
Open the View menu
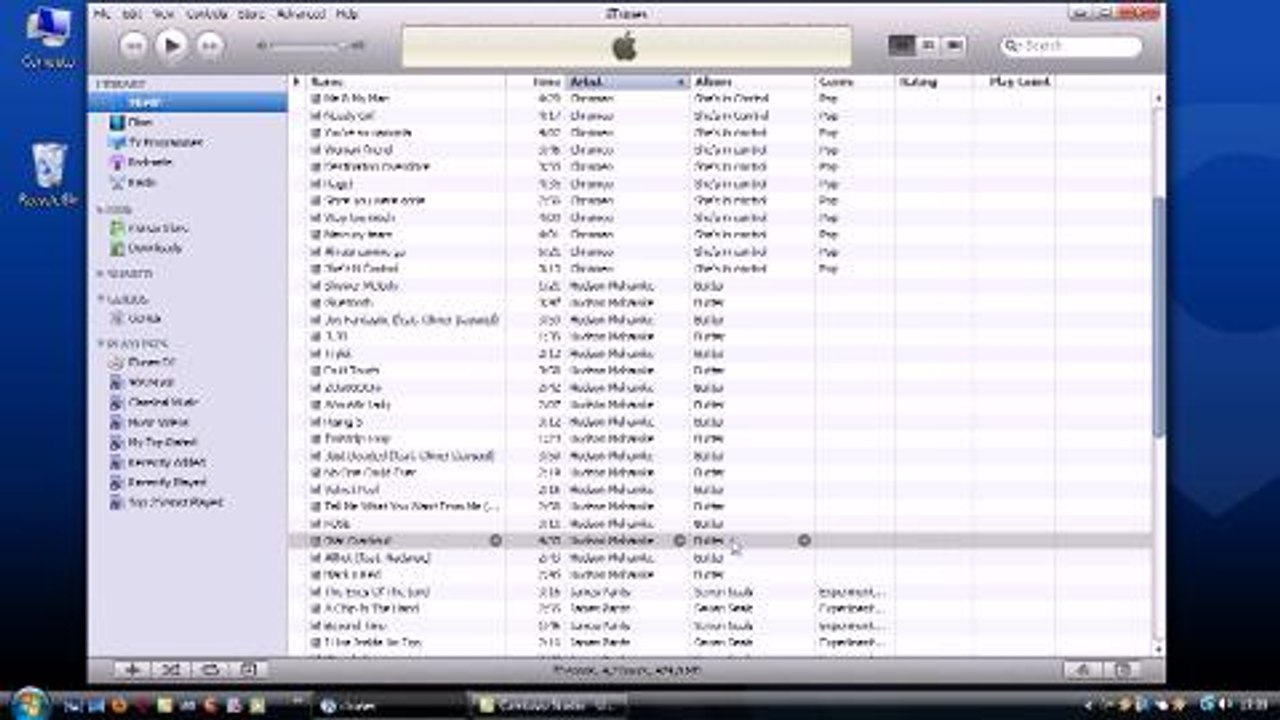[163, 15]
